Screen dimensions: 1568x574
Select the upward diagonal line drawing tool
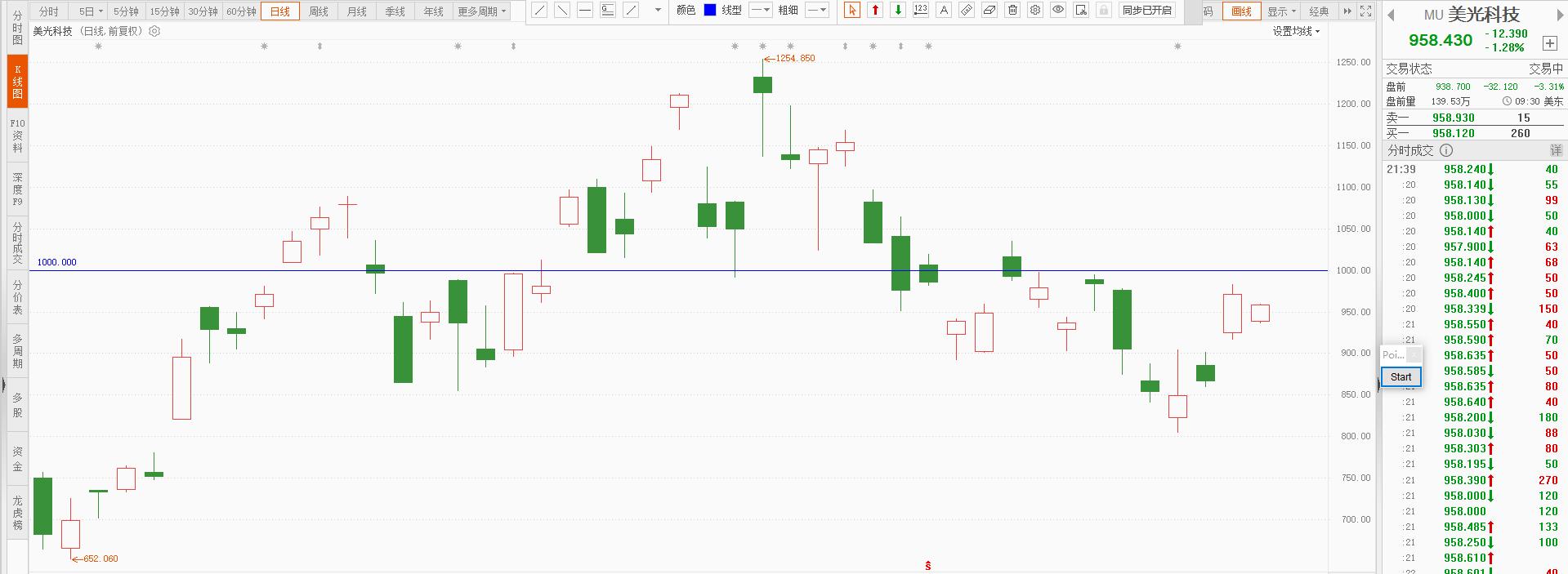point(539,10)
